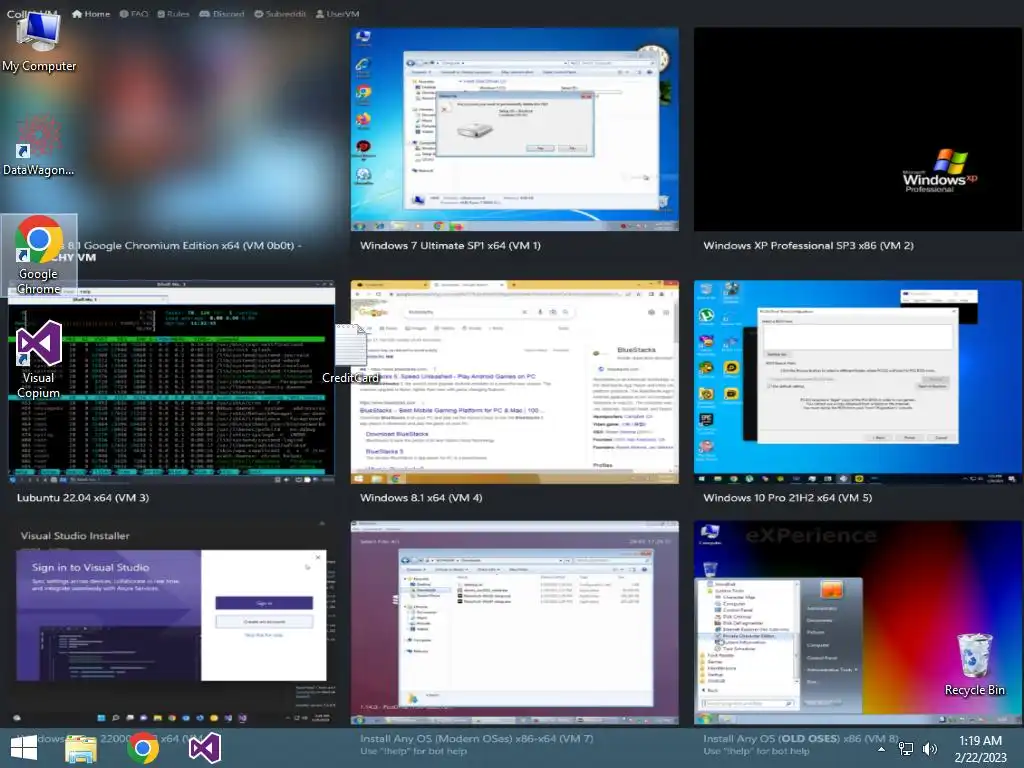
Task: Open the Subreddit nav link
Action: pyautogui.click(x=280, y=14)
